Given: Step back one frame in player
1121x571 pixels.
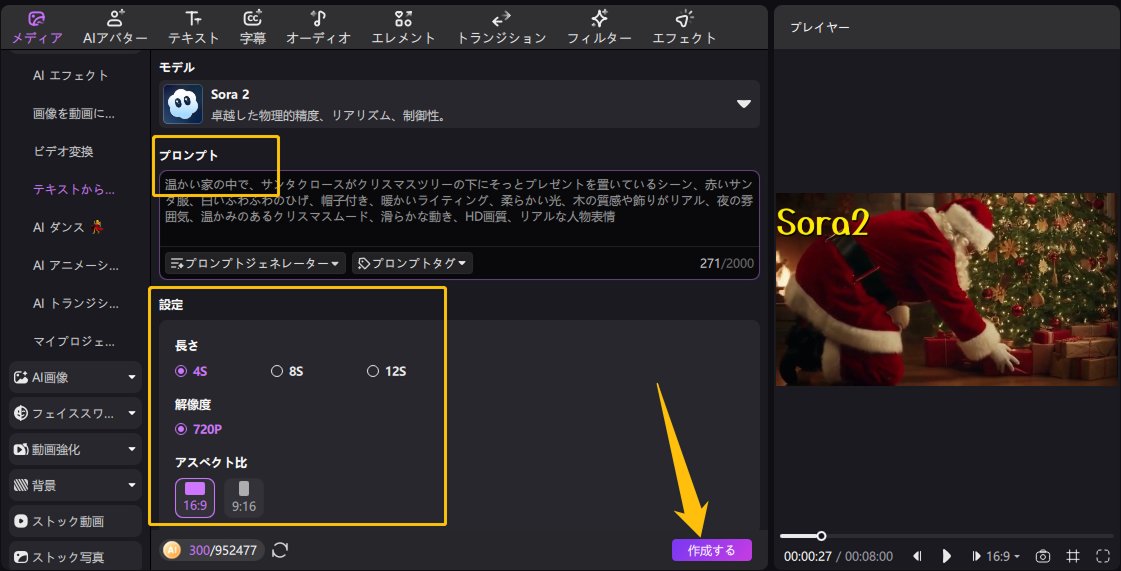Looking at the screenshot, I should (x=917, y=556).
